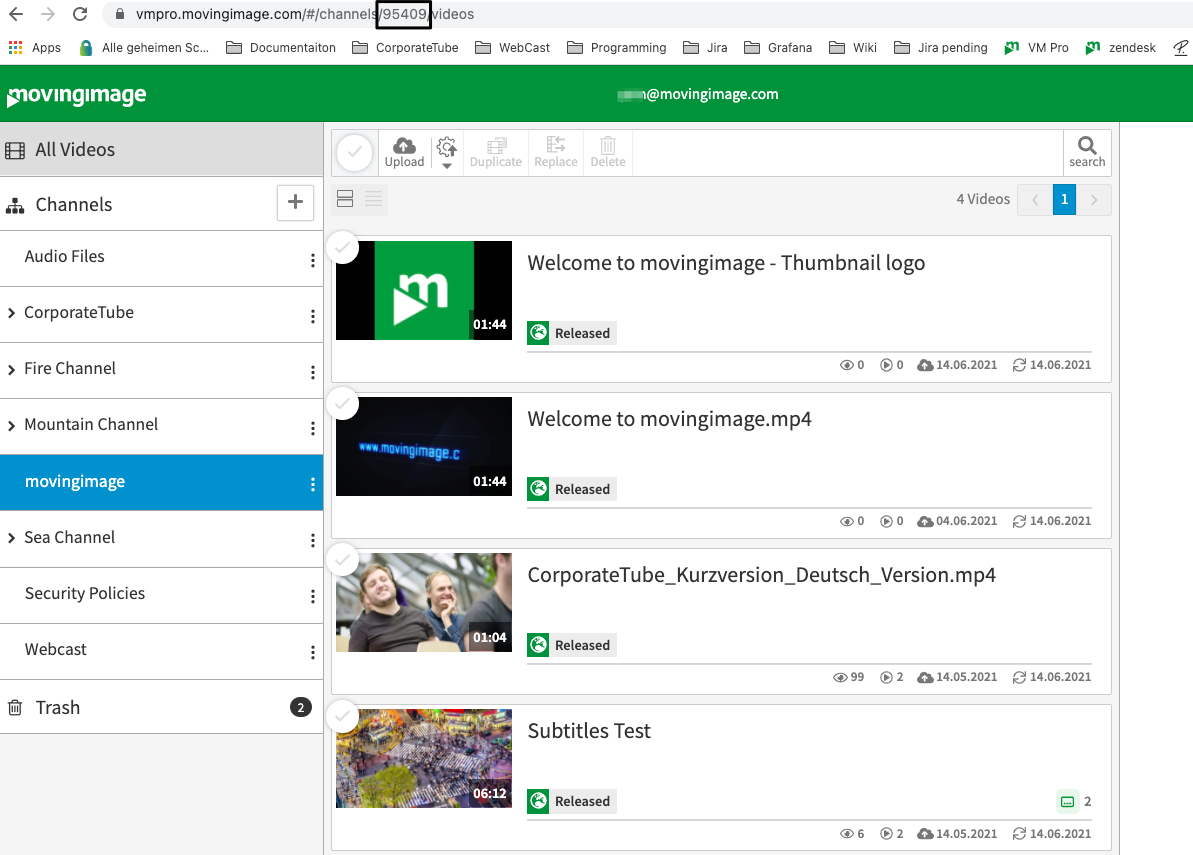Select the Security Policies channel
The image size is (1193, 855).
point(161,596)
